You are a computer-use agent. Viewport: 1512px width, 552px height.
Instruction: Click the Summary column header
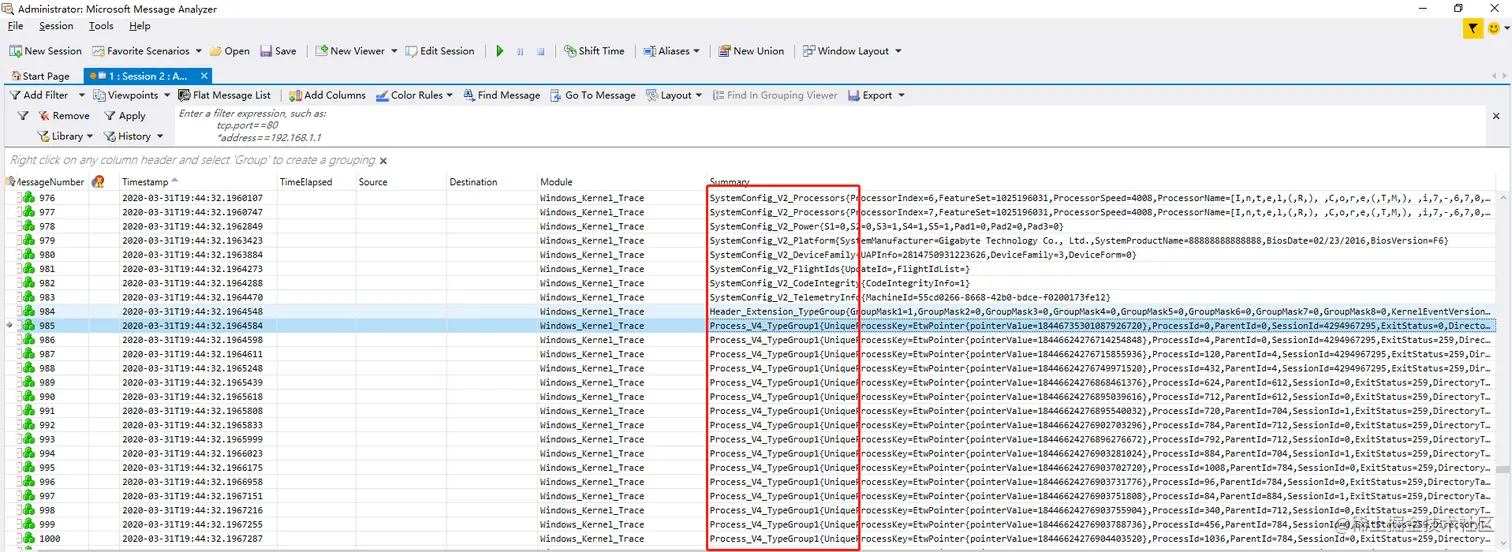(x=1100, y=182)
